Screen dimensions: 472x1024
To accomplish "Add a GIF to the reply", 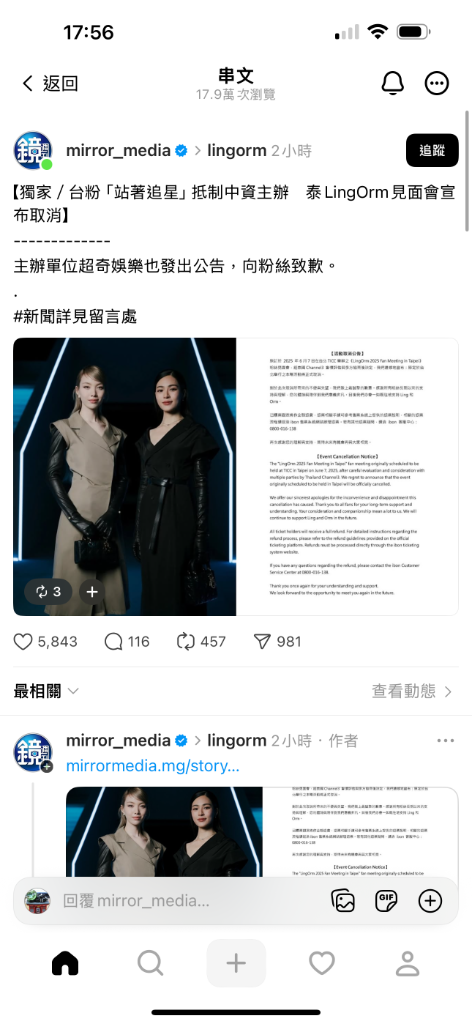I will coord(386,901).
